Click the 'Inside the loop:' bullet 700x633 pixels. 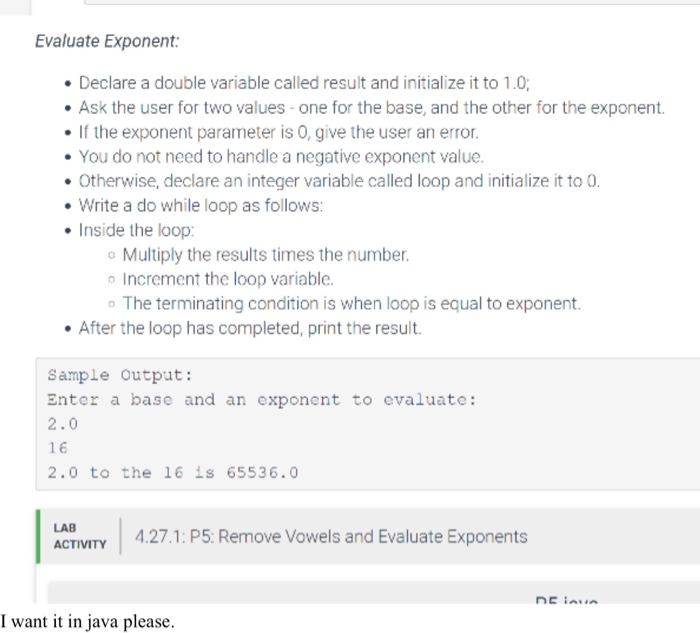point(137,230)
